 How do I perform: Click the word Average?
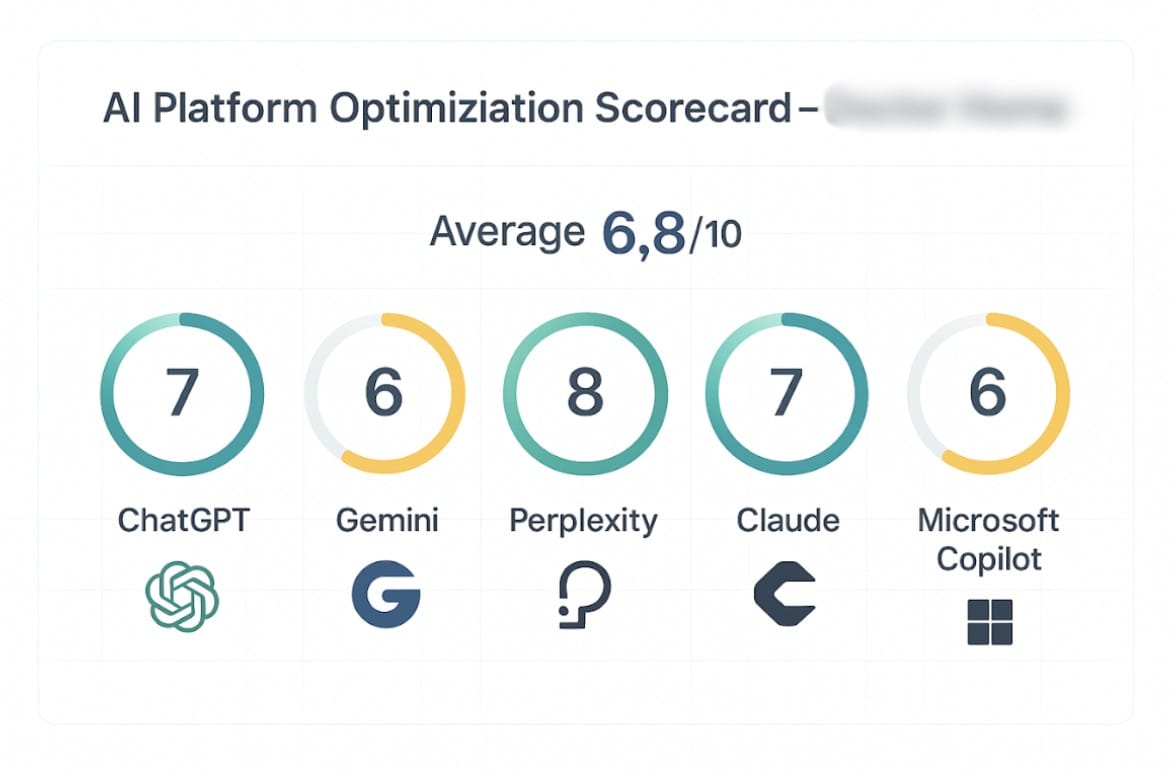[x=506, y=233]
